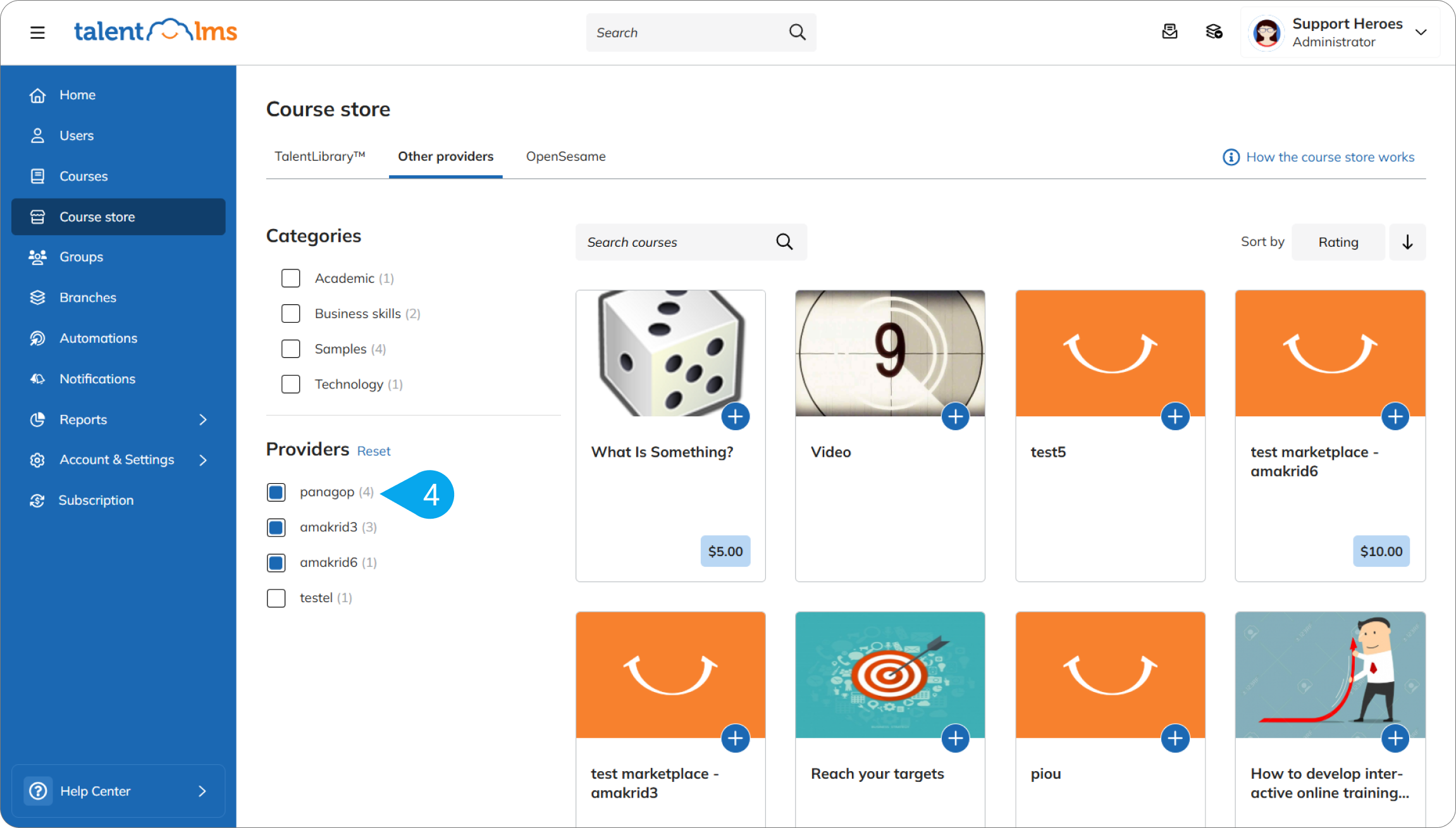Click the info icon beside How it works
This screenshot has height=828, width=1456.
click(1231, 157)
